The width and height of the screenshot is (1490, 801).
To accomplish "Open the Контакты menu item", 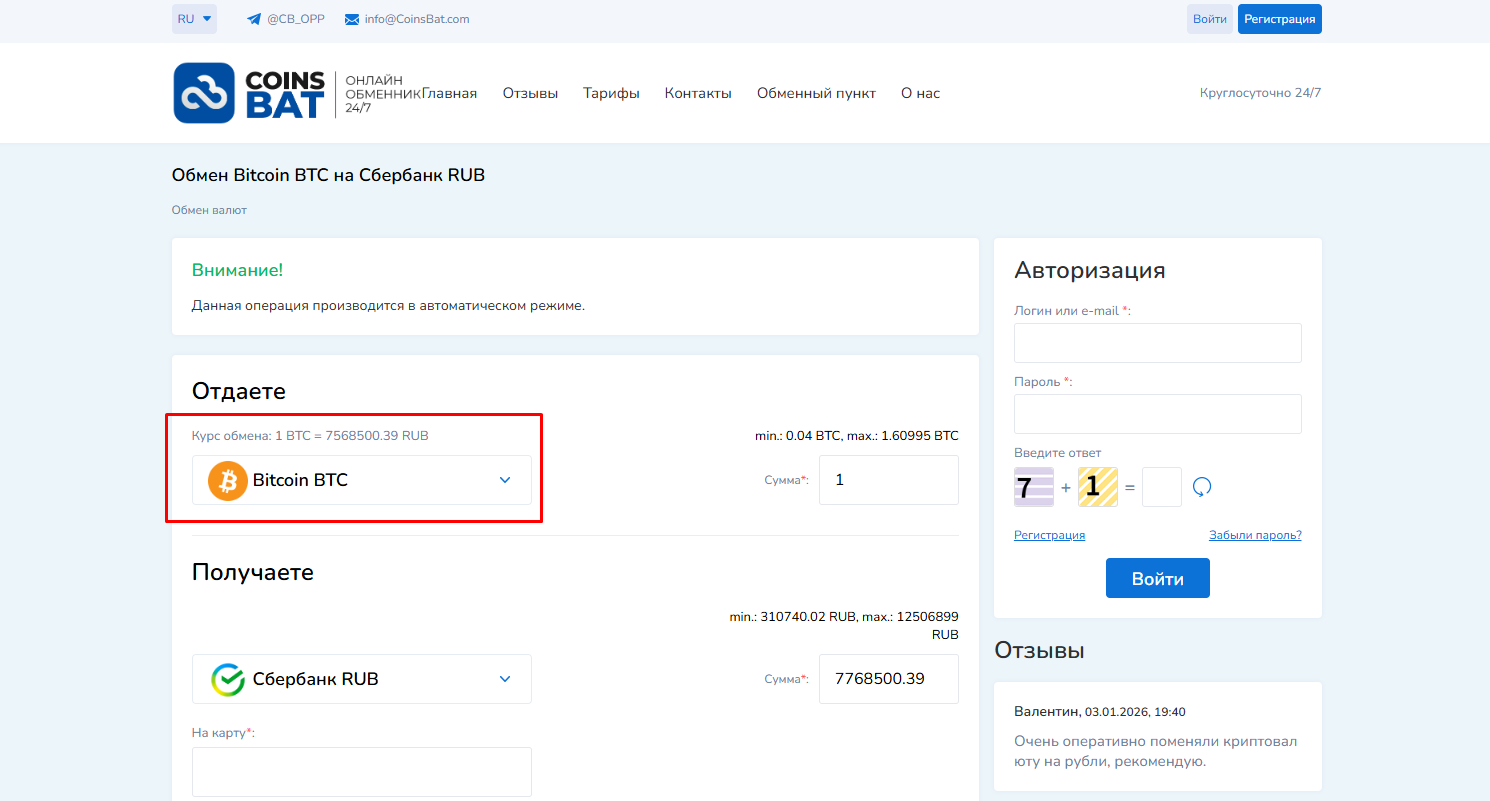I will click(698, 93).
